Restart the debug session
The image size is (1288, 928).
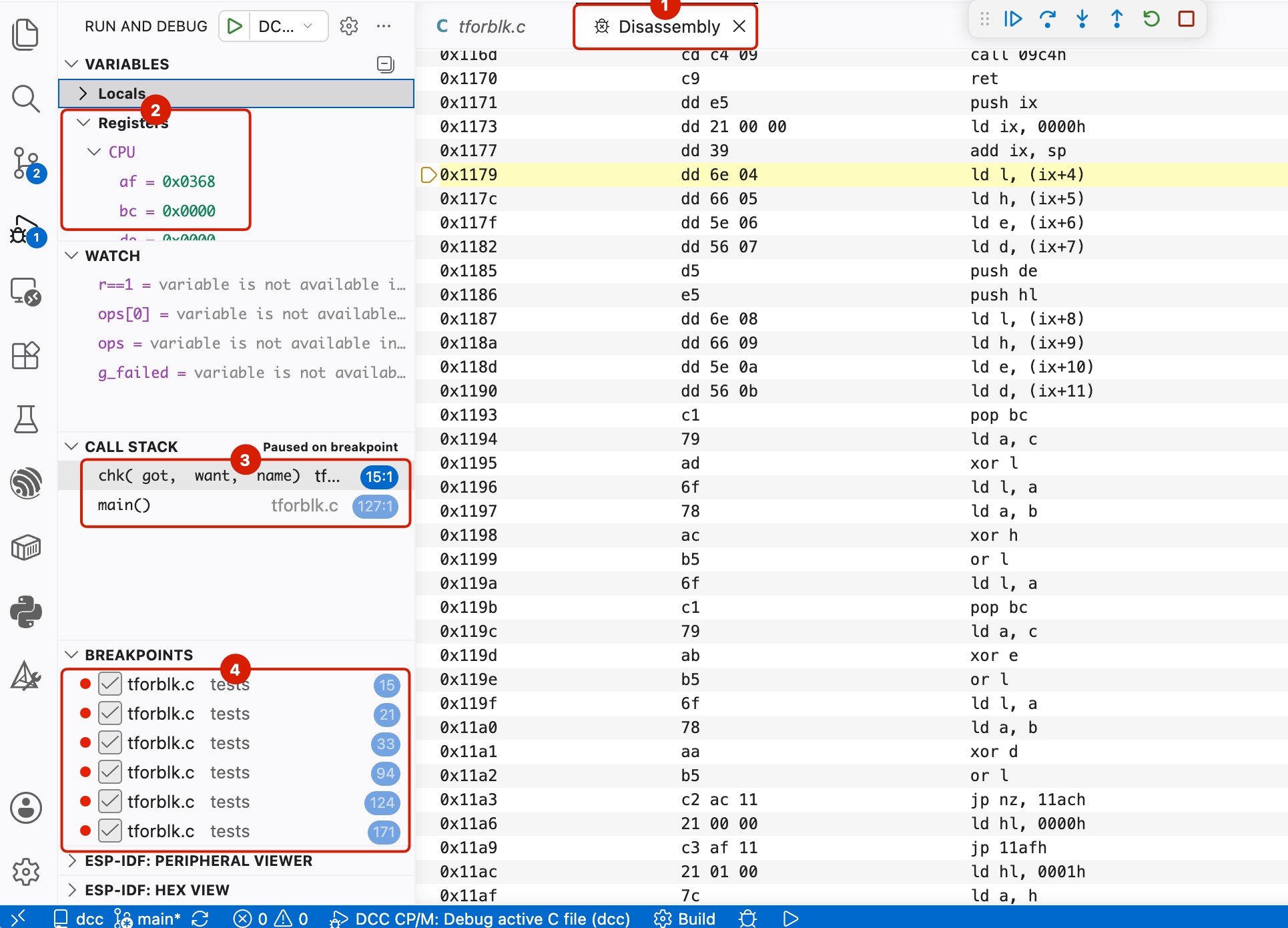click(1152, 19)
